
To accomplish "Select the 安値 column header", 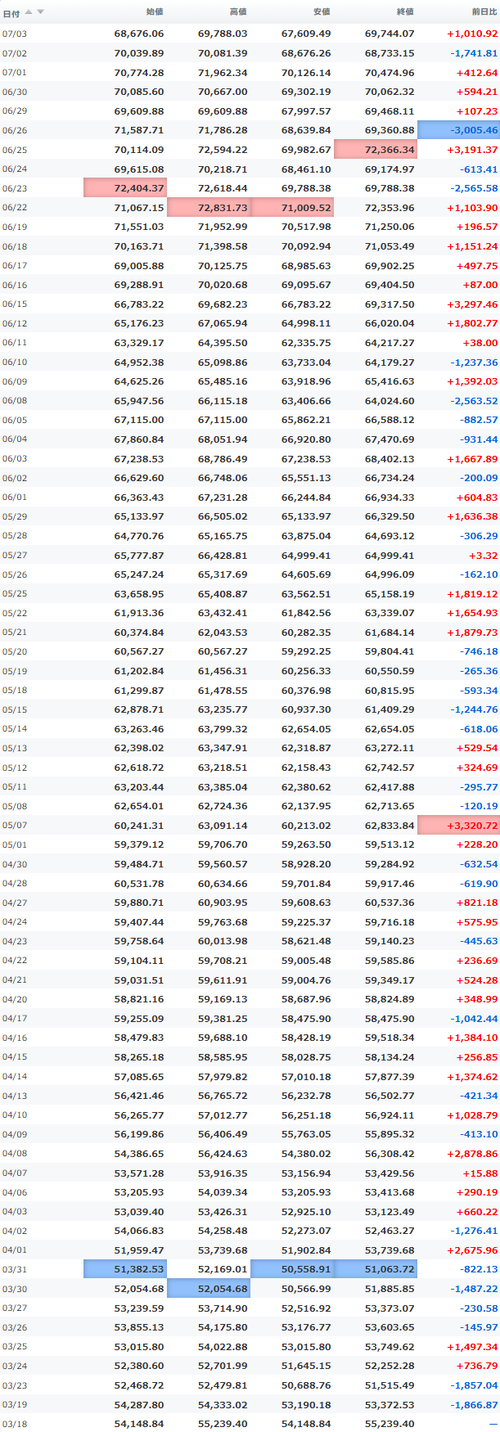I will 321,12.
